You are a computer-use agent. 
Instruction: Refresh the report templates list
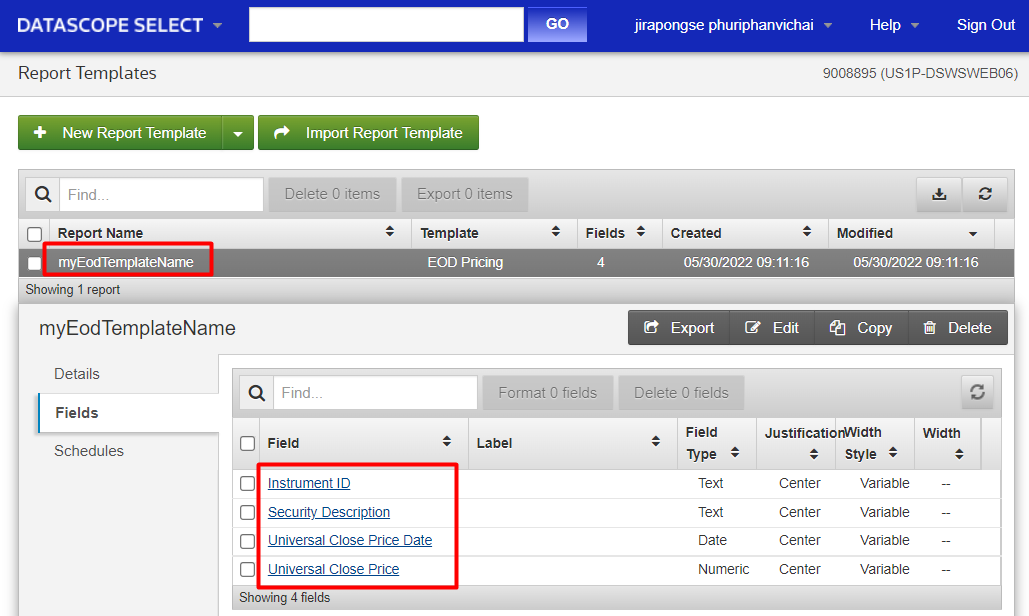[x=985, y=194]
